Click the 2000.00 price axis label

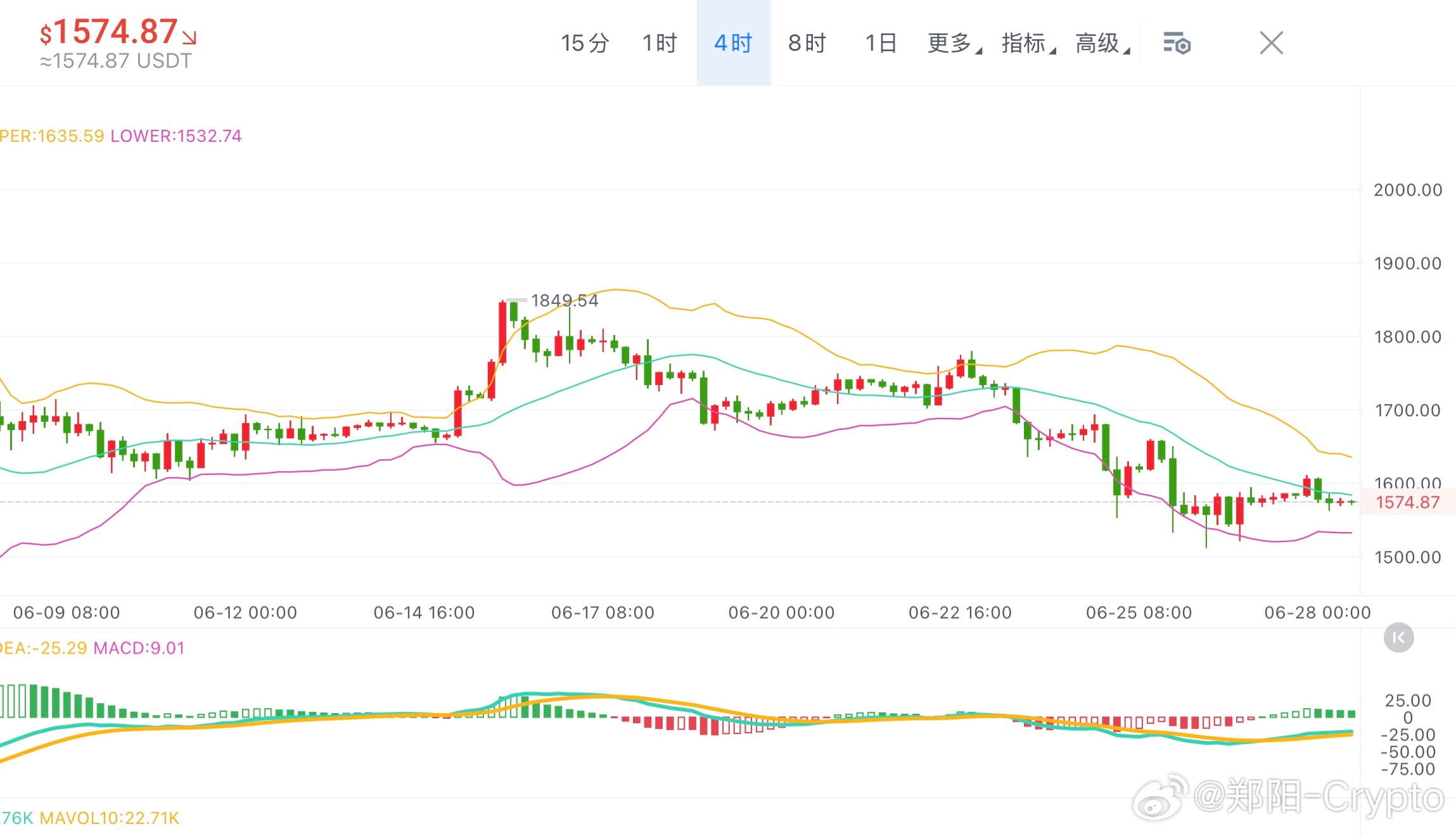point(1408,190)
